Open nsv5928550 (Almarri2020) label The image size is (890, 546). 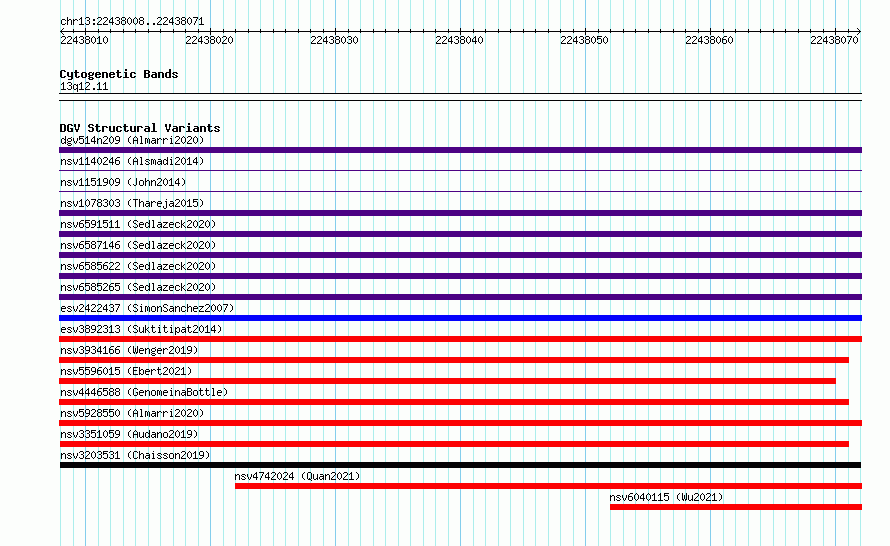[132, 413]
